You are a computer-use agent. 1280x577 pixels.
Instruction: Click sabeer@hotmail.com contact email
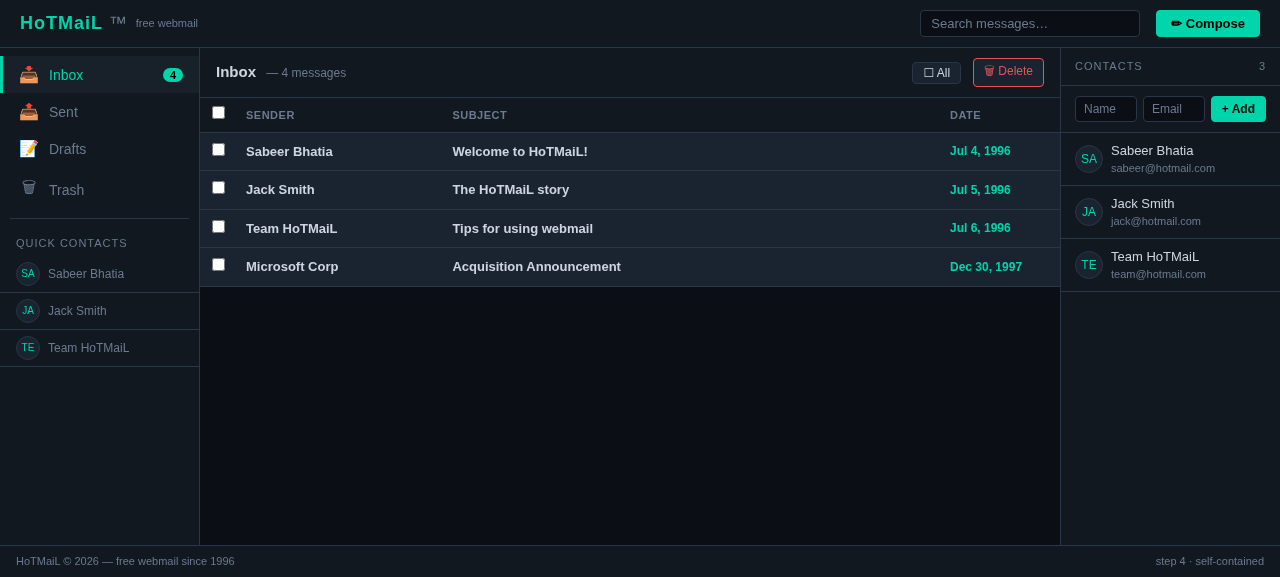pos(1163,168)
